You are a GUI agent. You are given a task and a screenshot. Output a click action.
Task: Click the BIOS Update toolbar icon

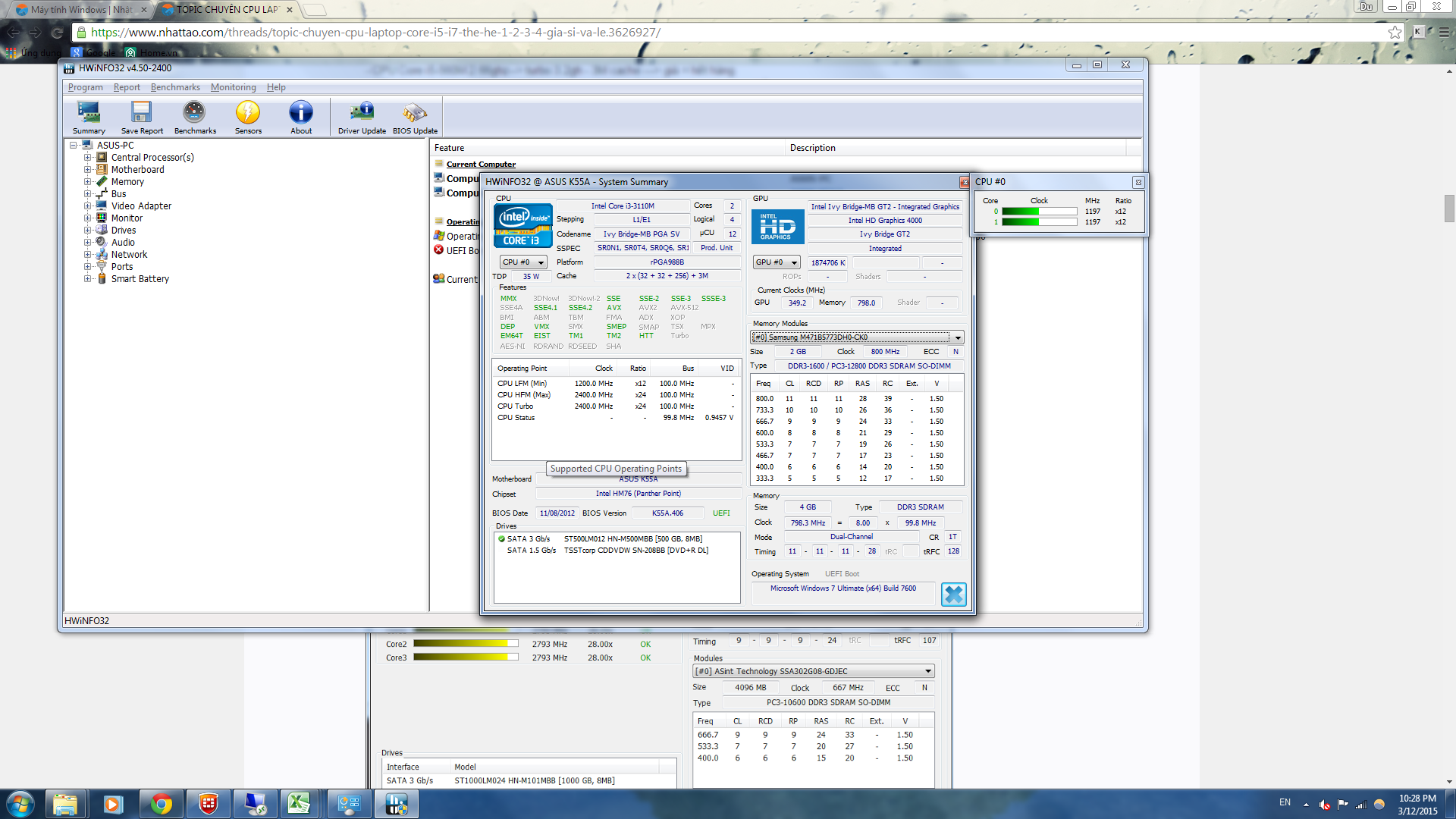415,118
